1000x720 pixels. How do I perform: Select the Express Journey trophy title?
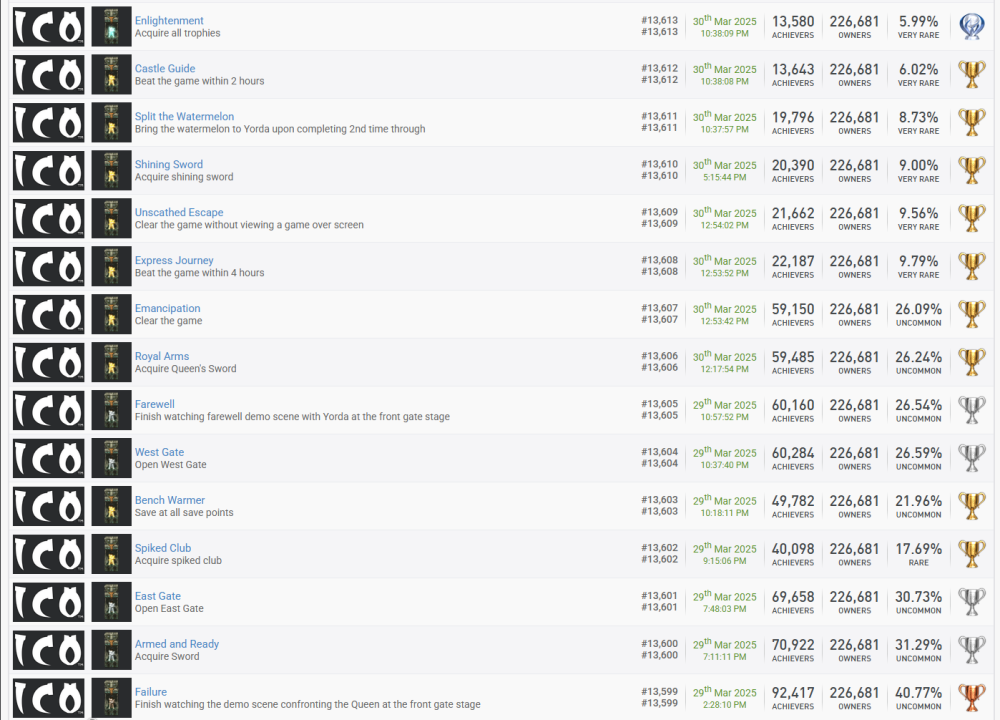coord(174,261)
